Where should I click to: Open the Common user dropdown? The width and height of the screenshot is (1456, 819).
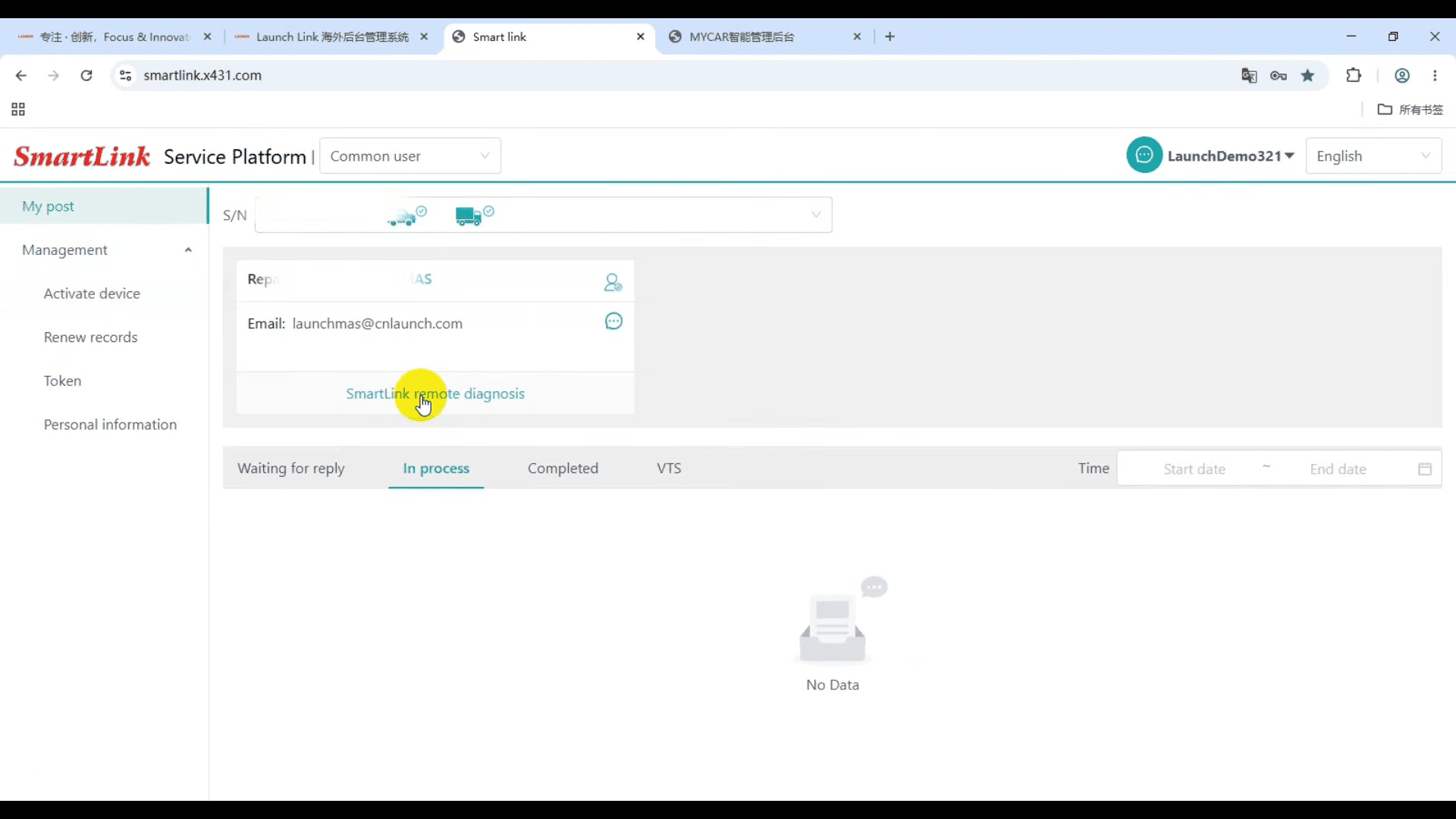pyautogui.click(x=409, y=156)
